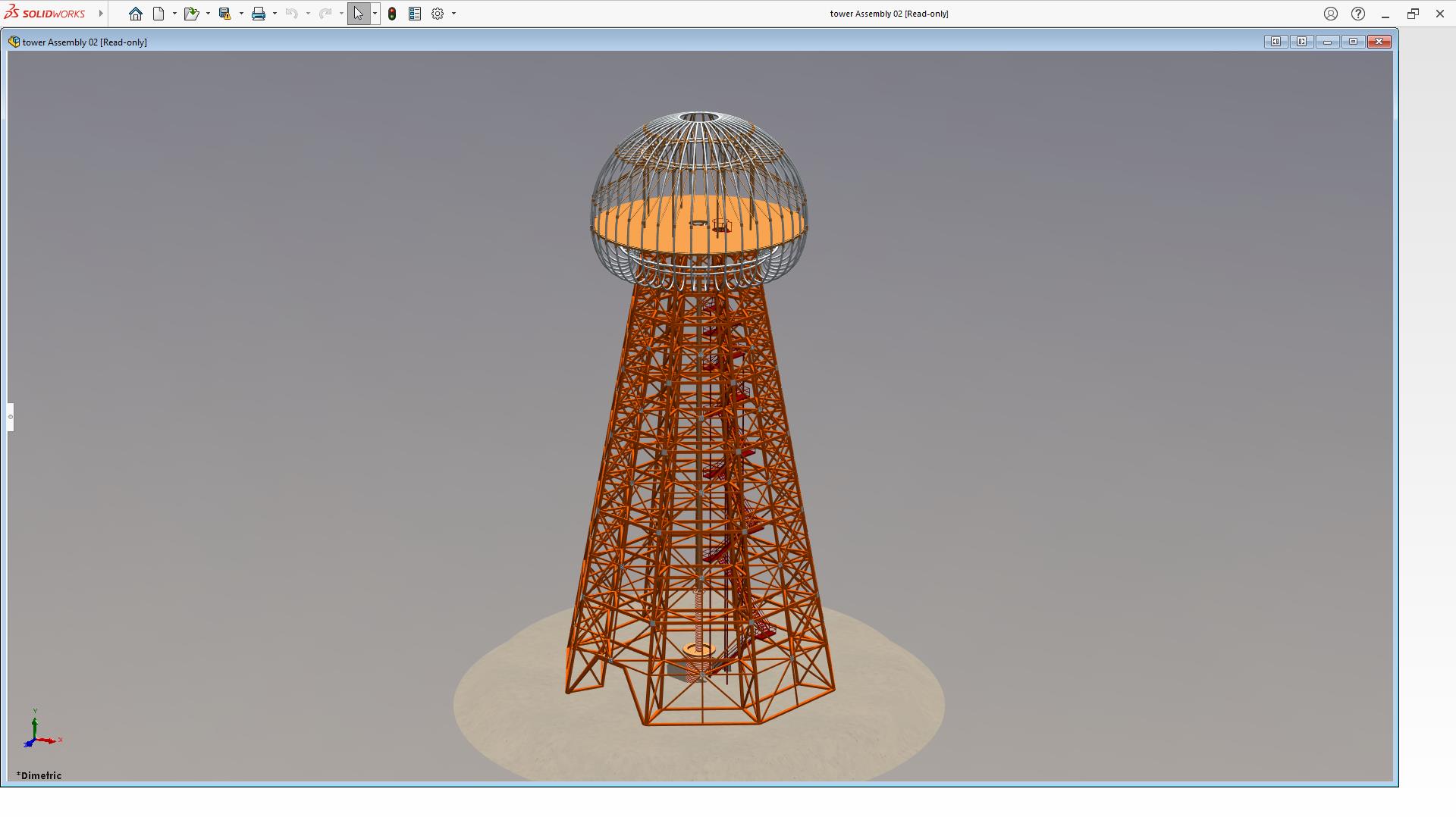Toggle the Select cursor tool
Image resolution: width=1456 pixels, height=817 pixels.
(x=358, y=14)
